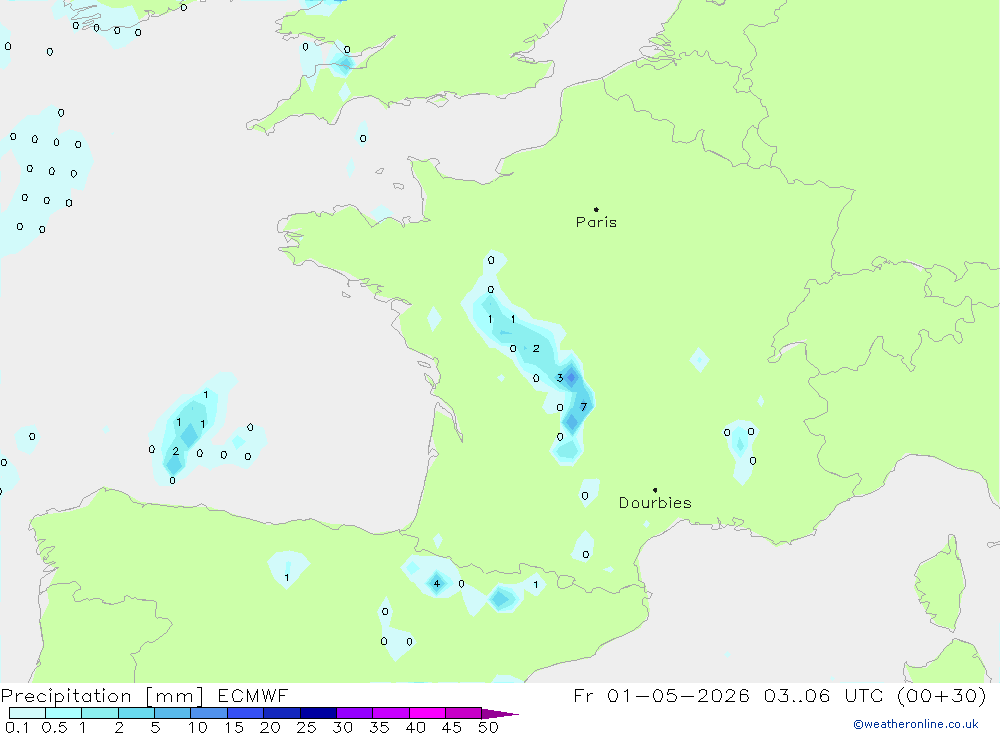Viewport: 1000px width, 733px height.
Task: Click the forecast date Fr 01-05-2026 text
Action: point(661,695)
